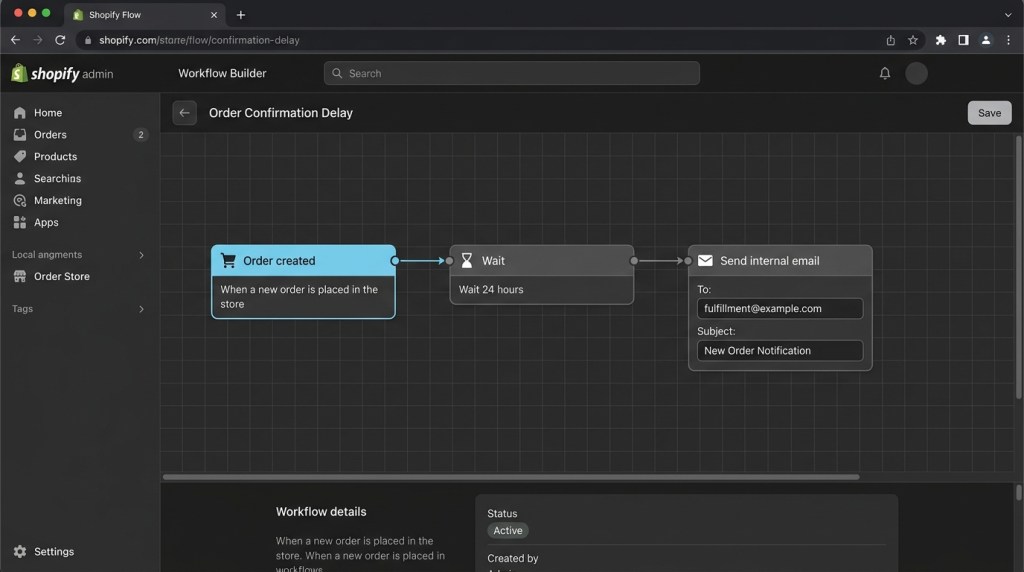Click the Workflow Builder title
This screenshot has width=1024, height=572.
[x=222, y=73]
